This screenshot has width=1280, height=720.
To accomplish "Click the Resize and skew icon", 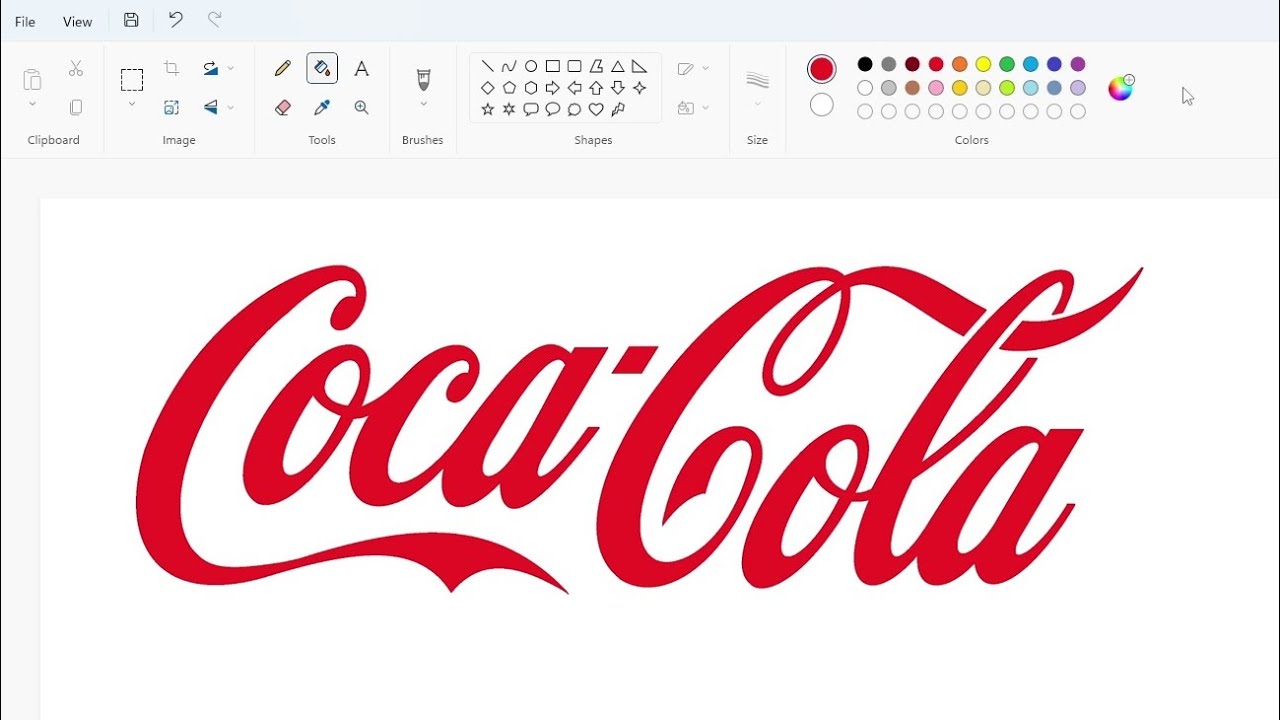I will (x=172, y=107).
